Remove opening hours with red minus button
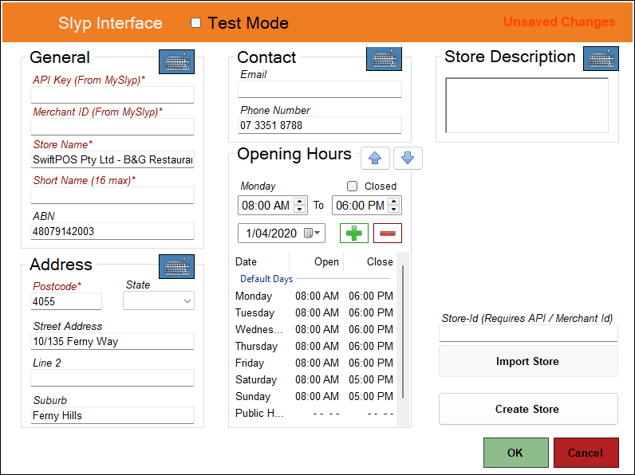This screenshot has width=635, height=475. tap(388, 233)
